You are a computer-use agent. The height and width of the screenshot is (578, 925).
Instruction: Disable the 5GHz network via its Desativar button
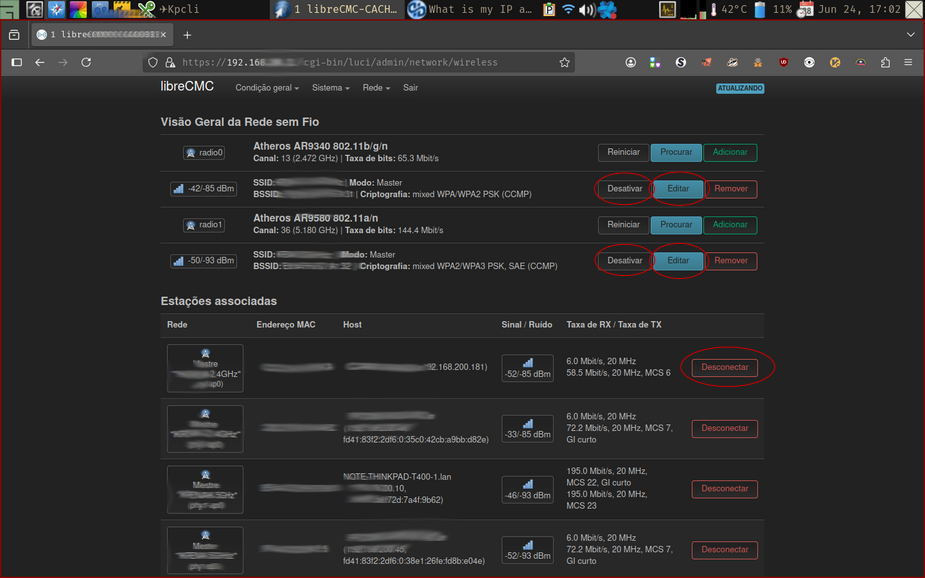pos(622,260)
